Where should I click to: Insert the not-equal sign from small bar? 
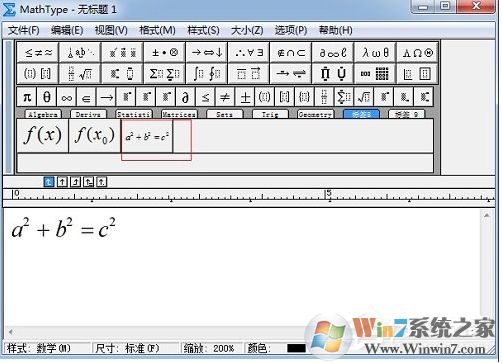pyautogui.click(x=225, y=97)
